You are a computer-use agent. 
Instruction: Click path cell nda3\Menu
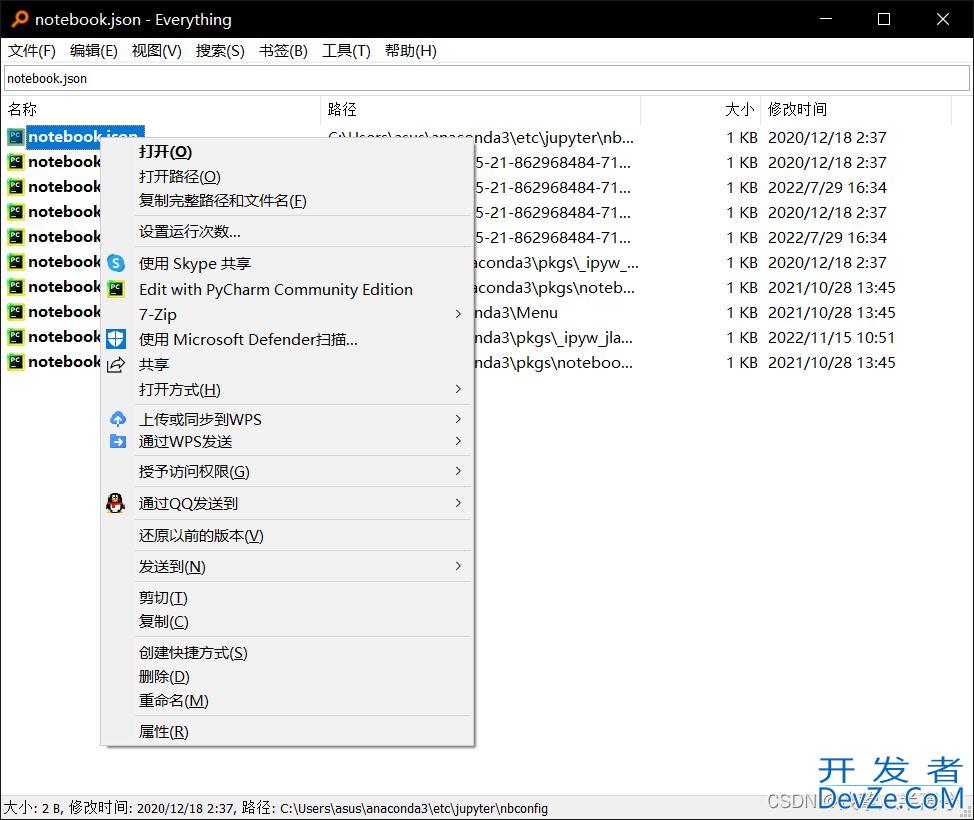pos(516,313)
